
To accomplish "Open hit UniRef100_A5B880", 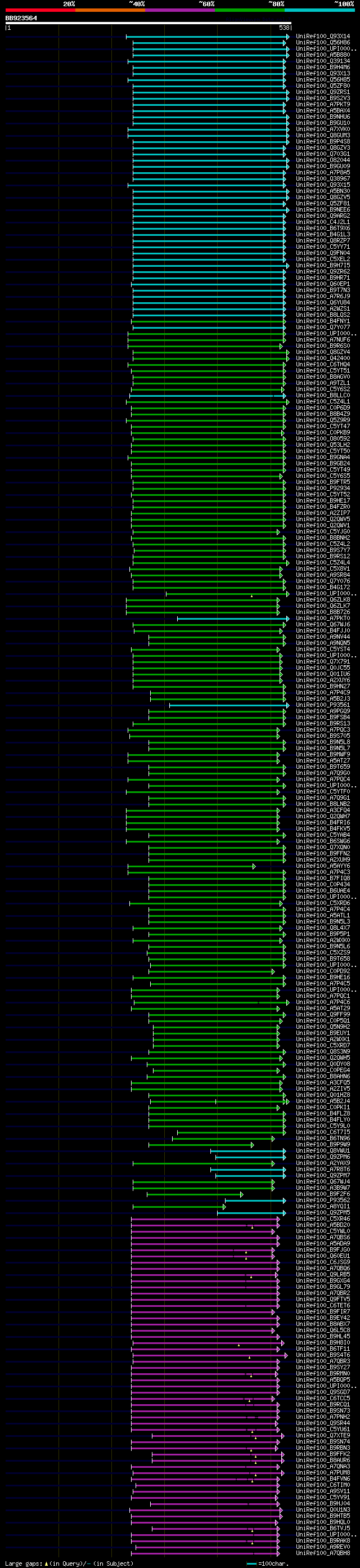I will tap(323, 55).
